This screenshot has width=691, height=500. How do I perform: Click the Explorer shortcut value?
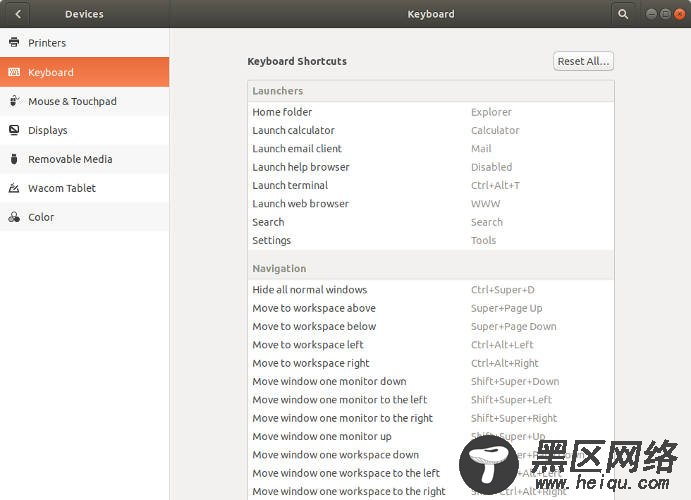point(491,112)
